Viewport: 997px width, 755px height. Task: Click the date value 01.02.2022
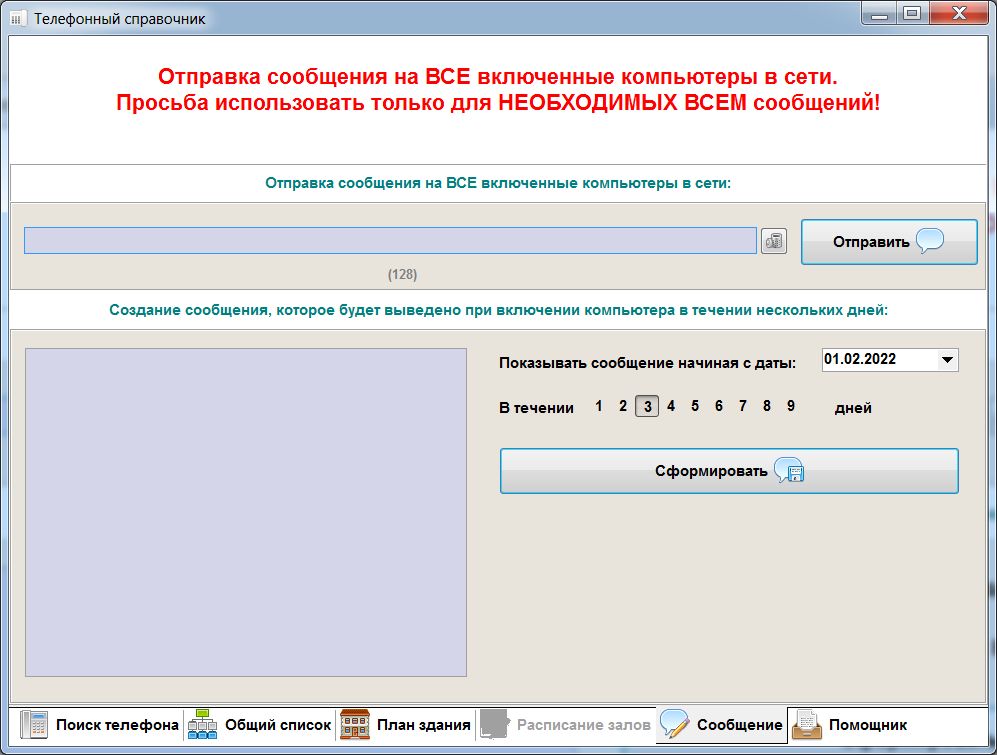(860, 359)
